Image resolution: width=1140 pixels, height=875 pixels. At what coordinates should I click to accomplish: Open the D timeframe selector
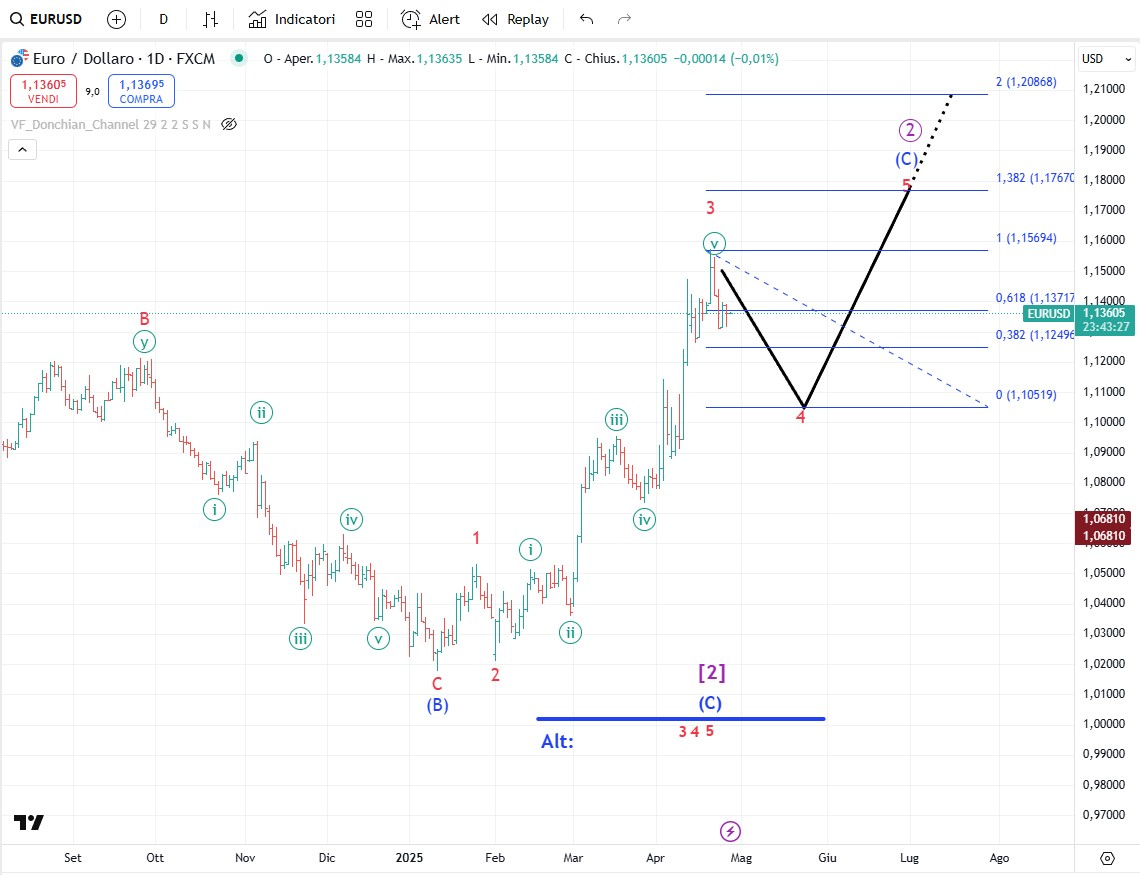tap(164, 20)
